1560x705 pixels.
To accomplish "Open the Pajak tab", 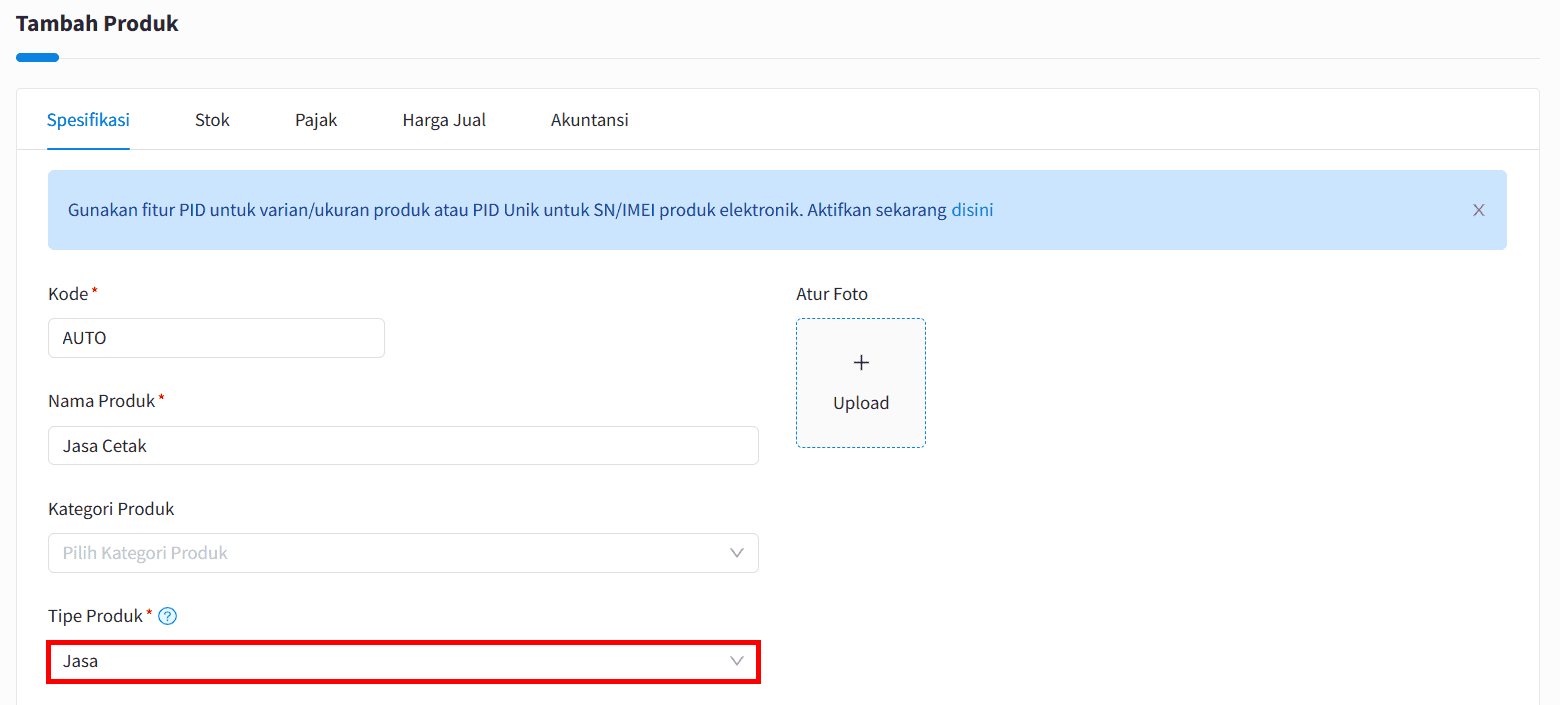I will tap(316, 120).
